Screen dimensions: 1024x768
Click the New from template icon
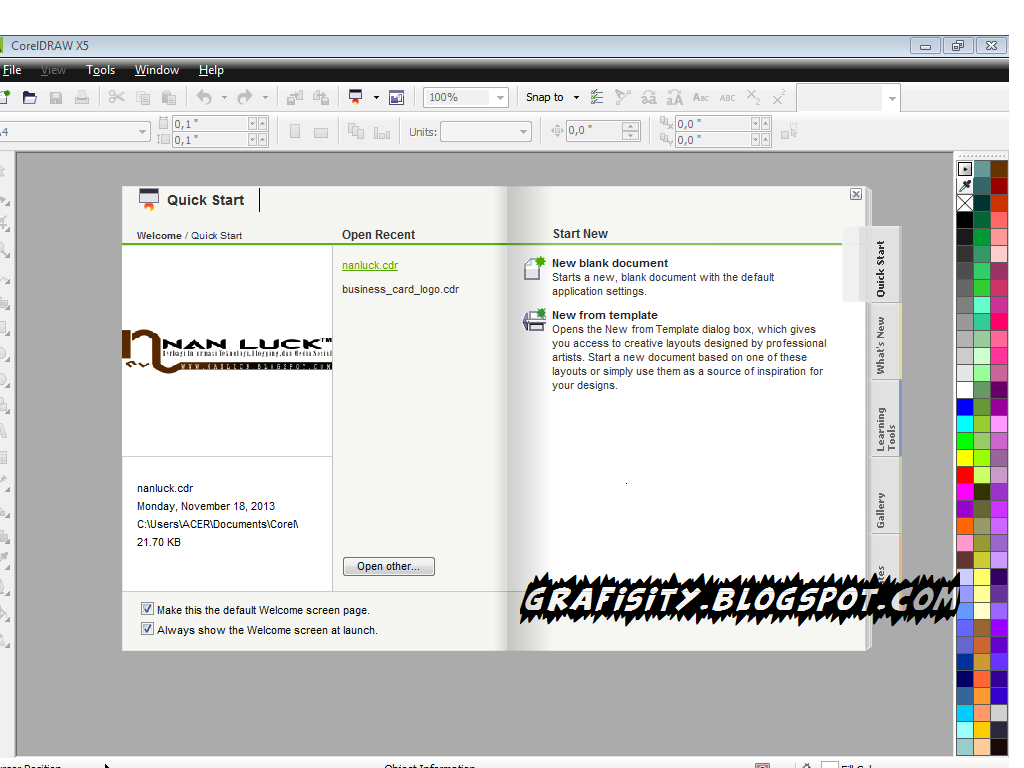(x=534, y=321)
